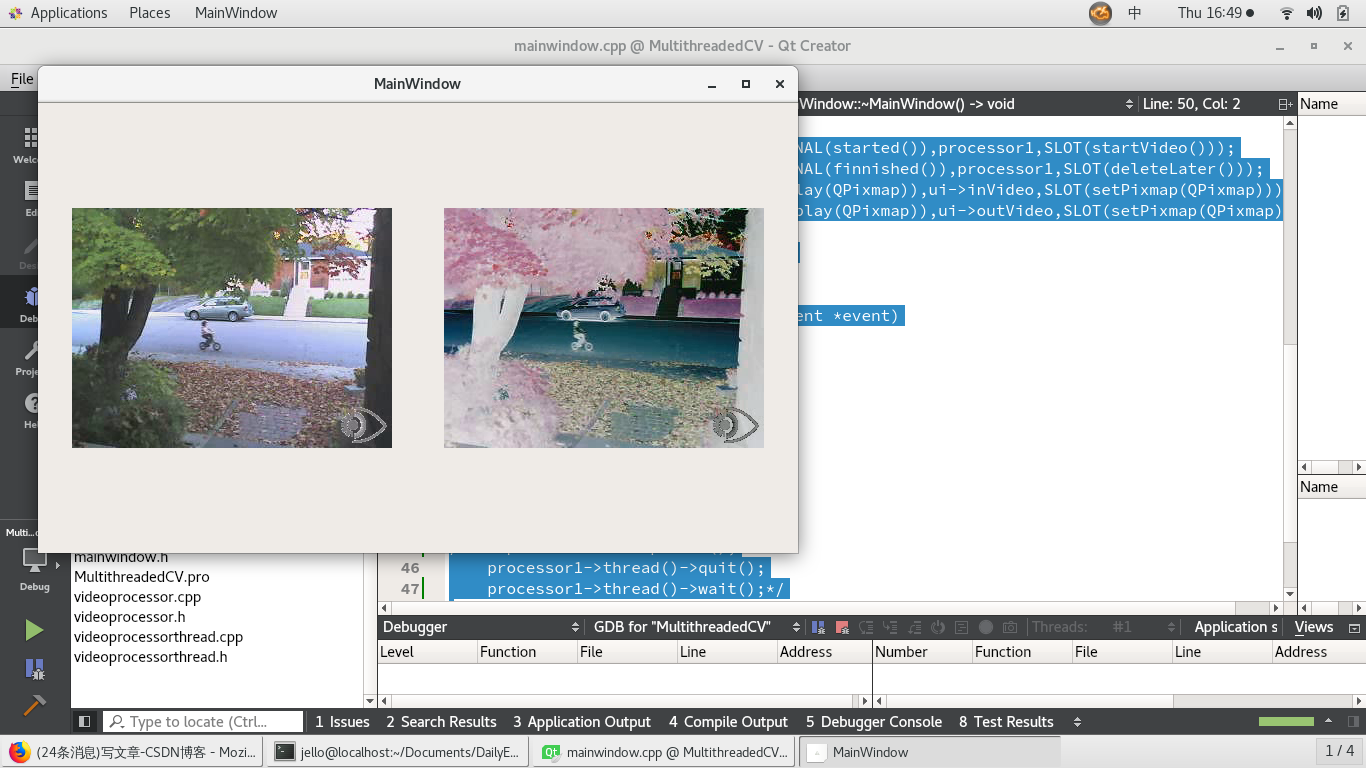
Task: Open Help mode in the sidebar
Action: (33, 407)
